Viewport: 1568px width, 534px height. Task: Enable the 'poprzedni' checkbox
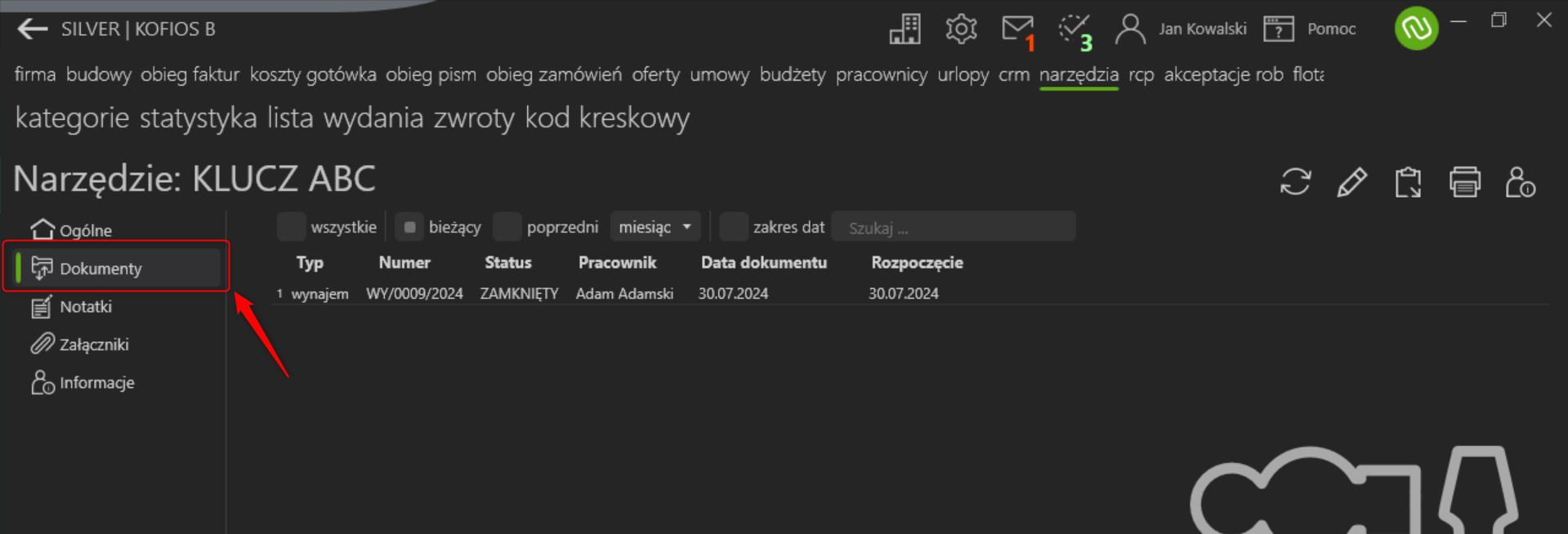[x=507, y=227]
